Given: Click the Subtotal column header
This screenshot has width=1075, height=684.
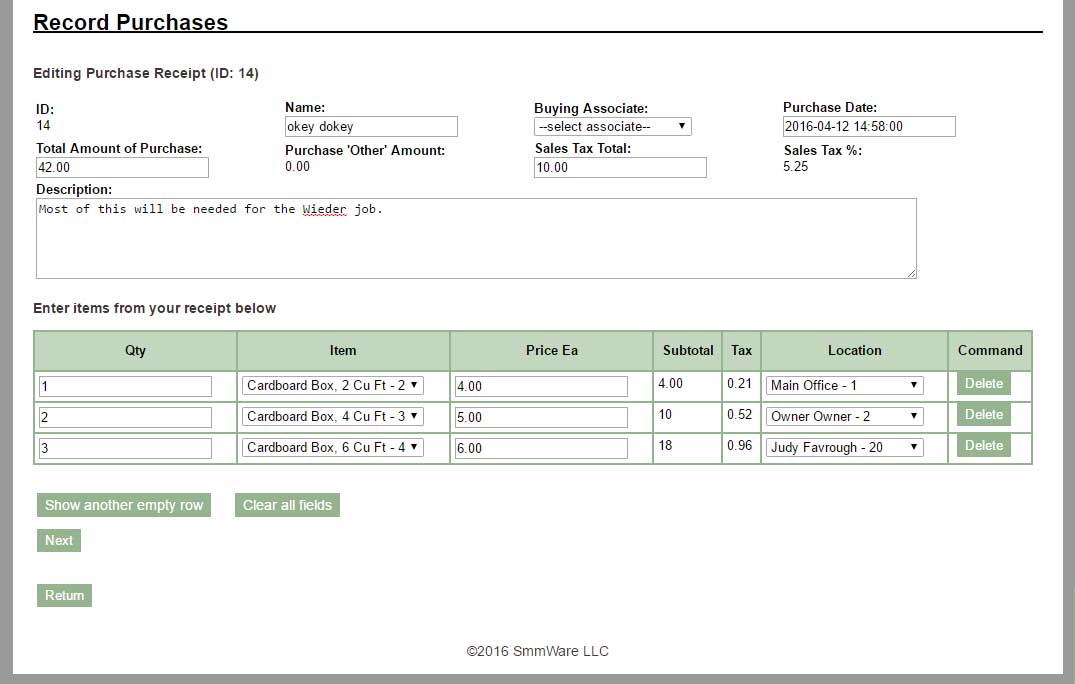Looking at the screenshot, I should (688, 350).
